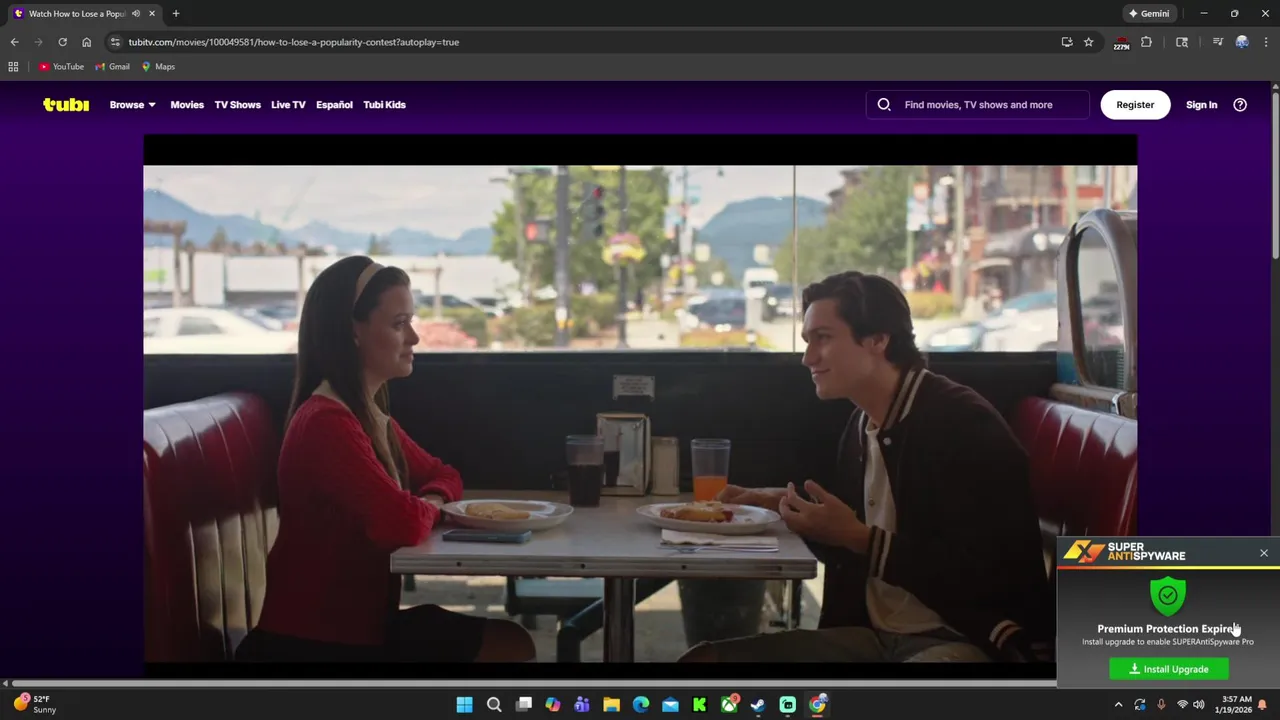Screen dimensions: 1280x720
Task: Open the Mail app on taskbar
Action: click(670, 705)
